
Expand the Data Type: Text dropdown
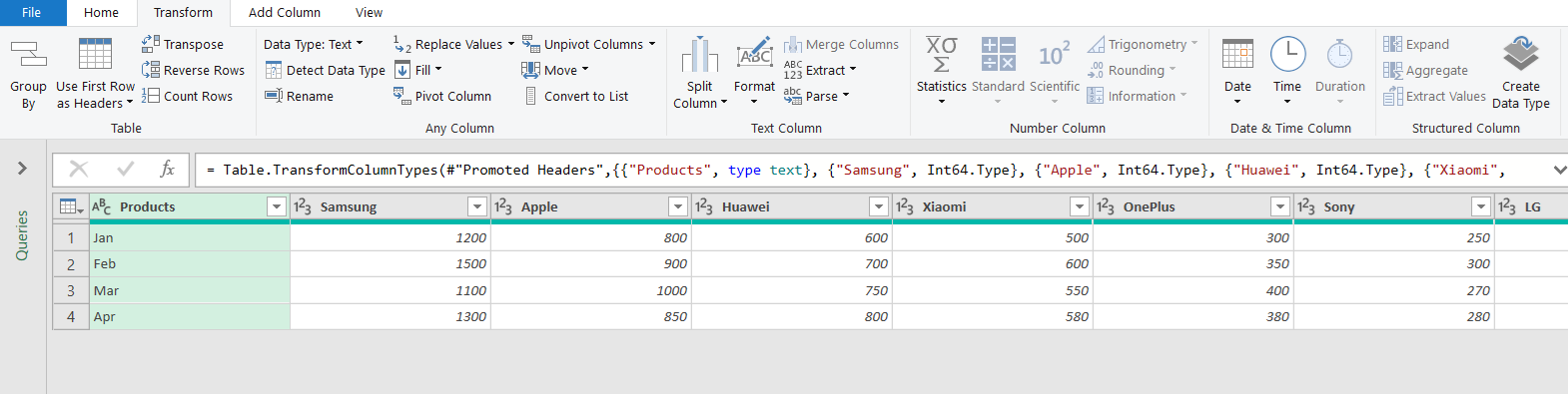314,44
